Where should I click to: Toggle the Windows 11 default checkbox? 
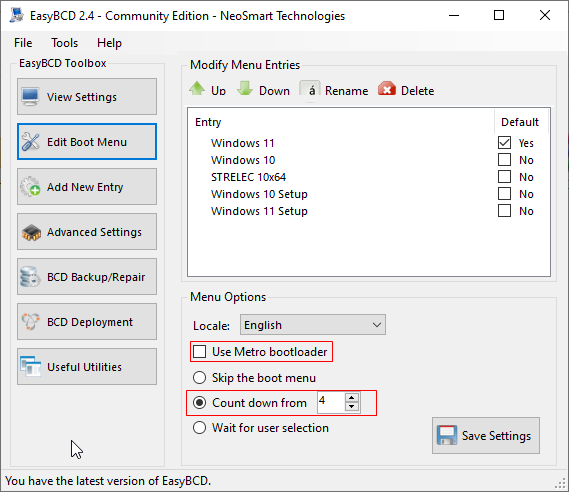click(x=504, y=143)
